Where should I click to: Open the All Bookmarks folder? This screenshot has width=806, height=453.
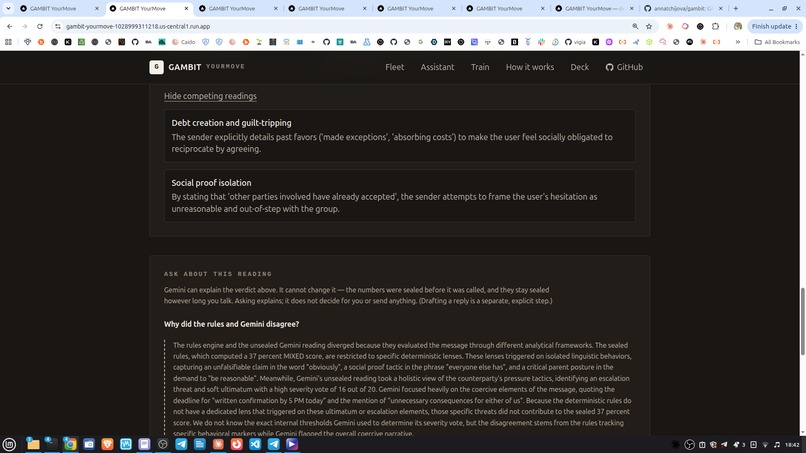pos(777,42)
